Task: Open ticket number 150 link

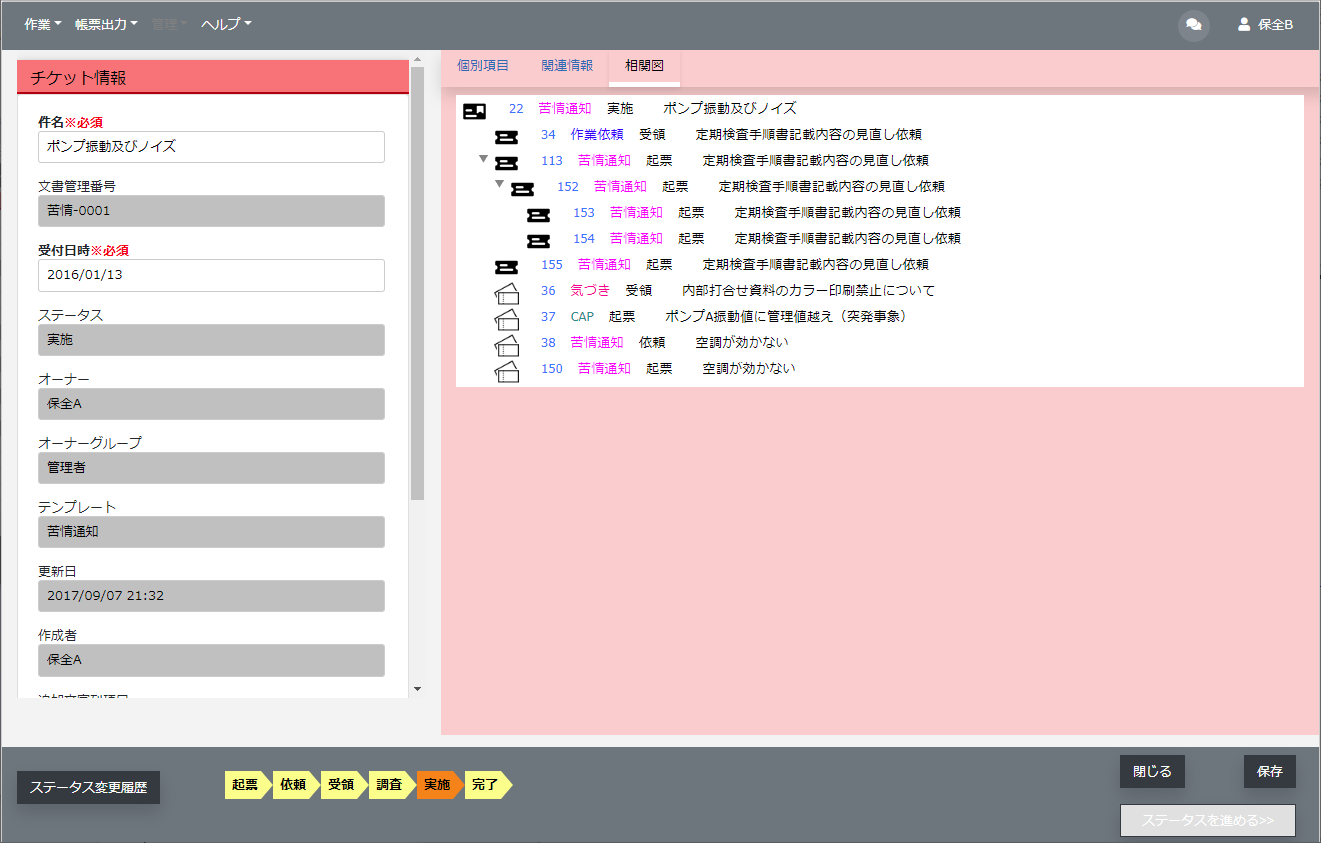Action: click(551, 368)
